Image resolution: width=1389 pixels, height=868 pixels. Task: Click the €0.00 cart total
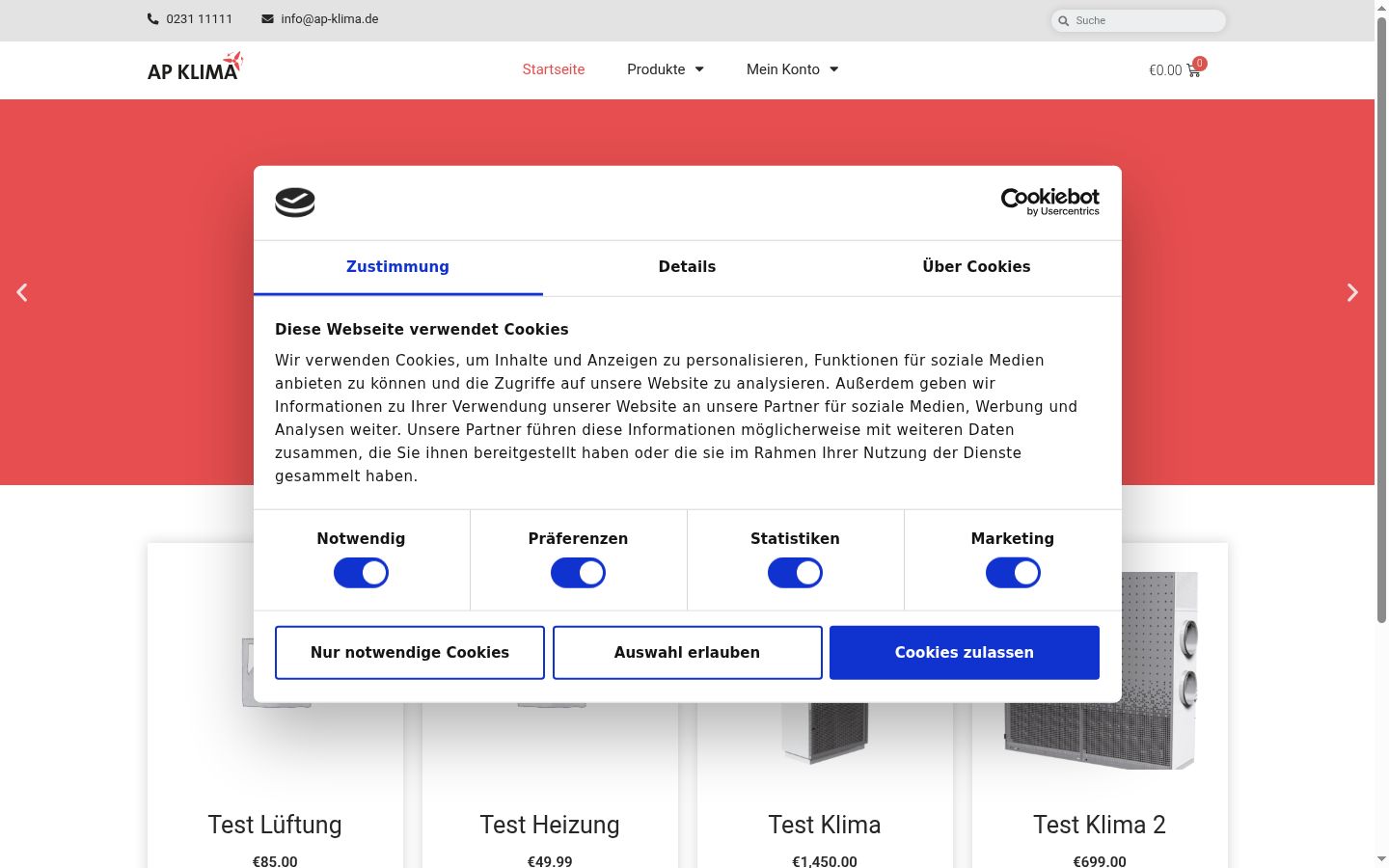point(1165,70)
